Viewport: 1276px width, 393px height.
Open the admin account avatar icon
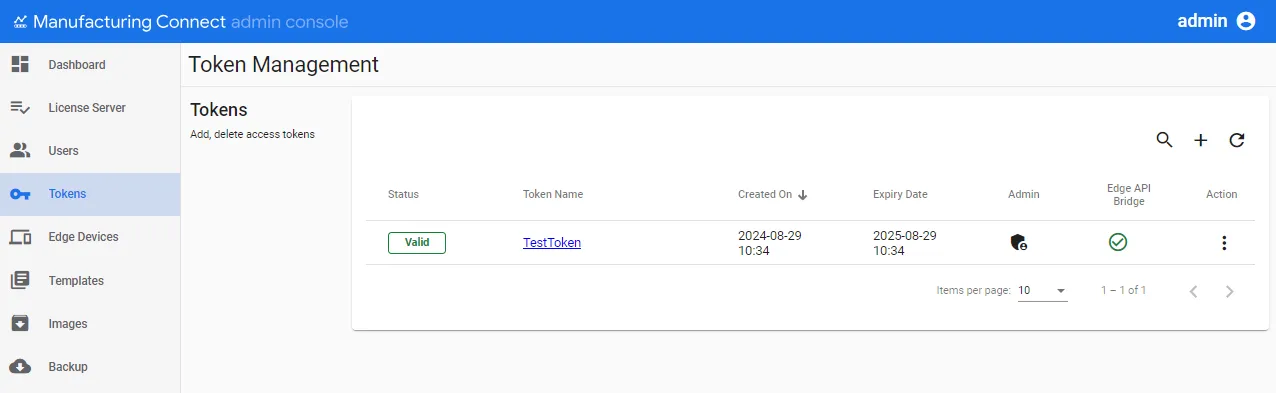click(1245, 21)
